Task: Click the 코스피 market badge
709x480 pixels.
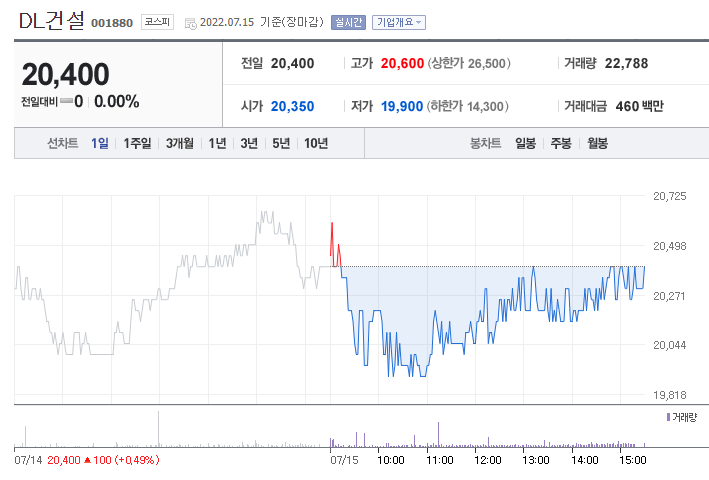Action: [157, 22]
